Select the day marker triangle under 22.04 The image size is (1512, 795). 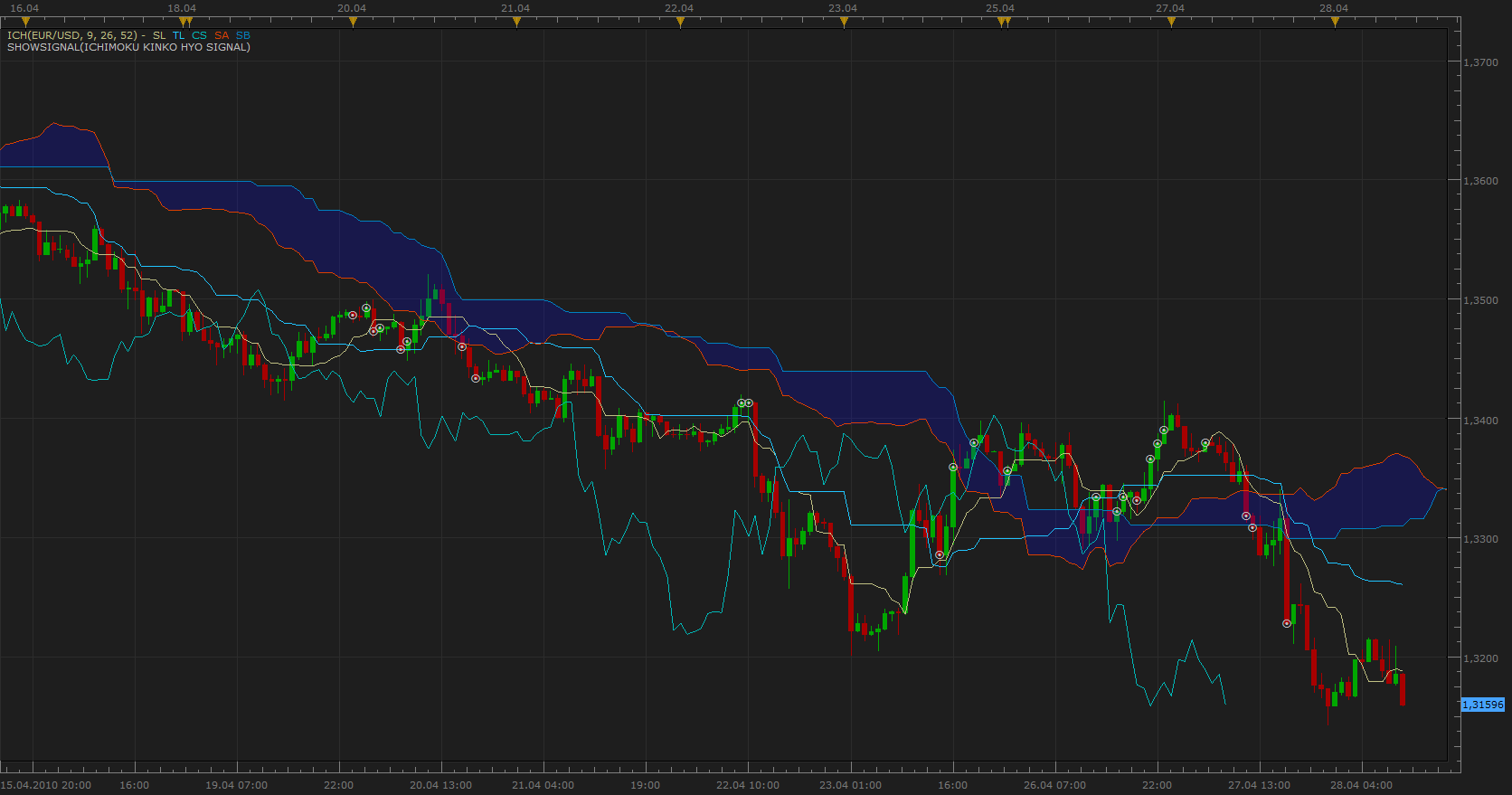point(680,23)
